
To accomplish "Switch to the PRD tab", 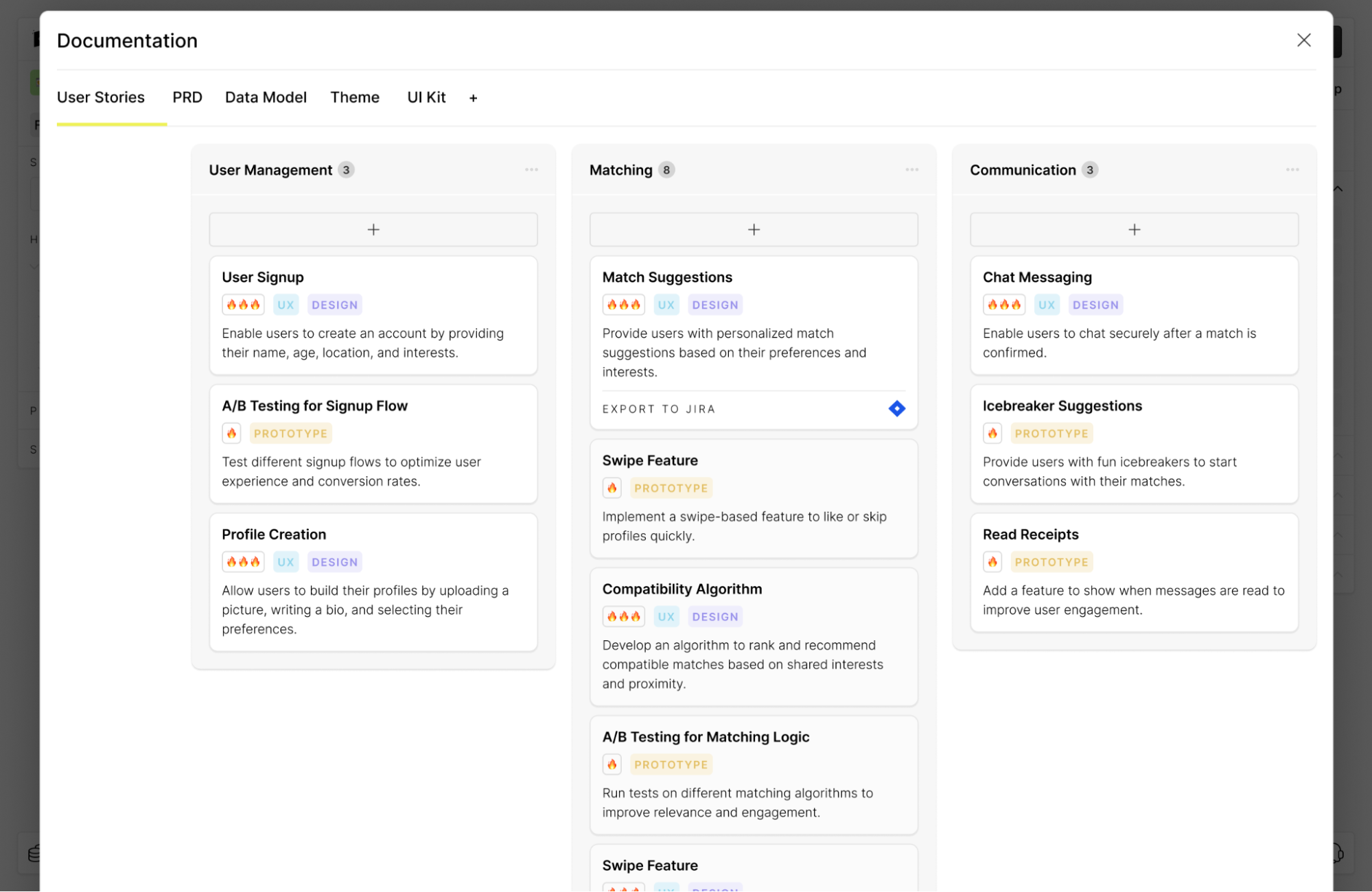I will [187, 97].
